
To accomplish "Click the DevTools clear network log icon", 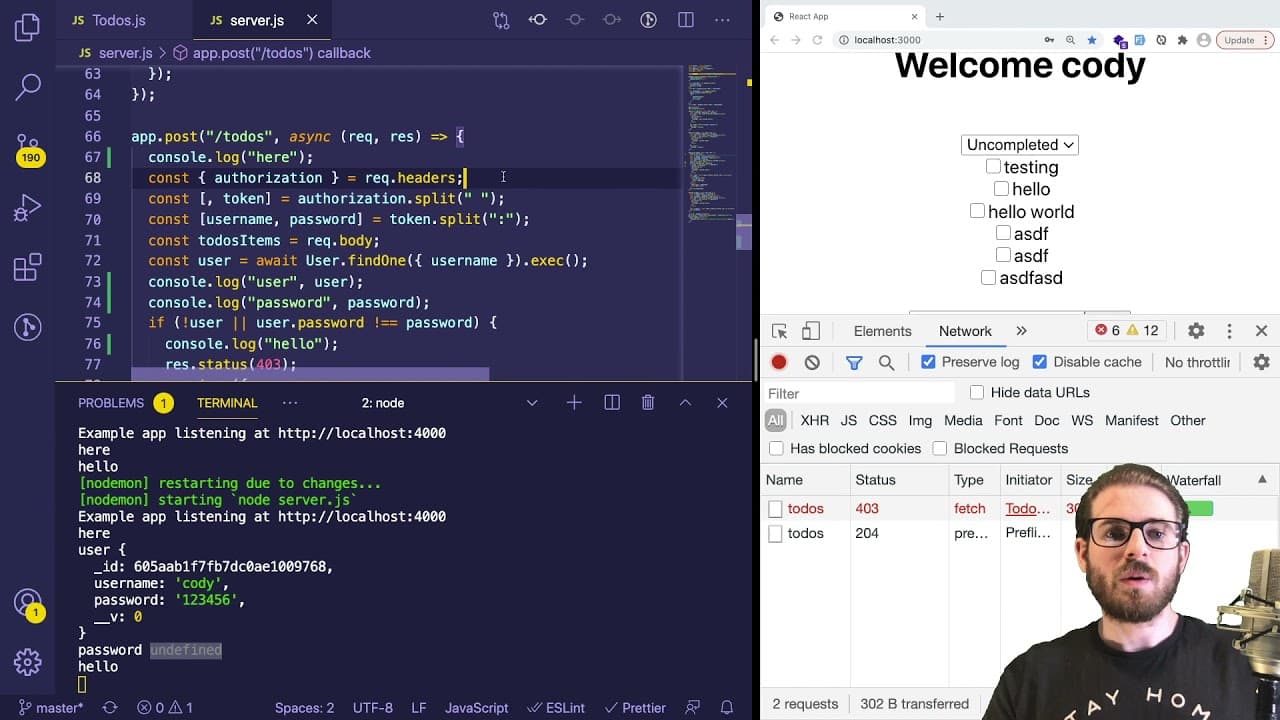I will [812, 362].
